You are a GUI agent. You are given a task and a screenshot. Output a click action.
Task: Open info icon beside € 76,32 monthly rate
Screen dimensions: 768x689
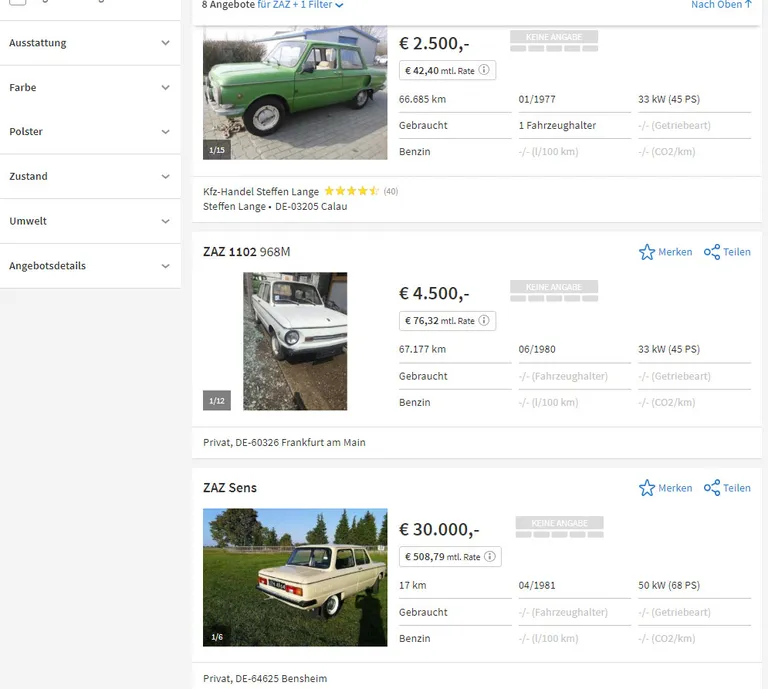click(x=484, y=320)
